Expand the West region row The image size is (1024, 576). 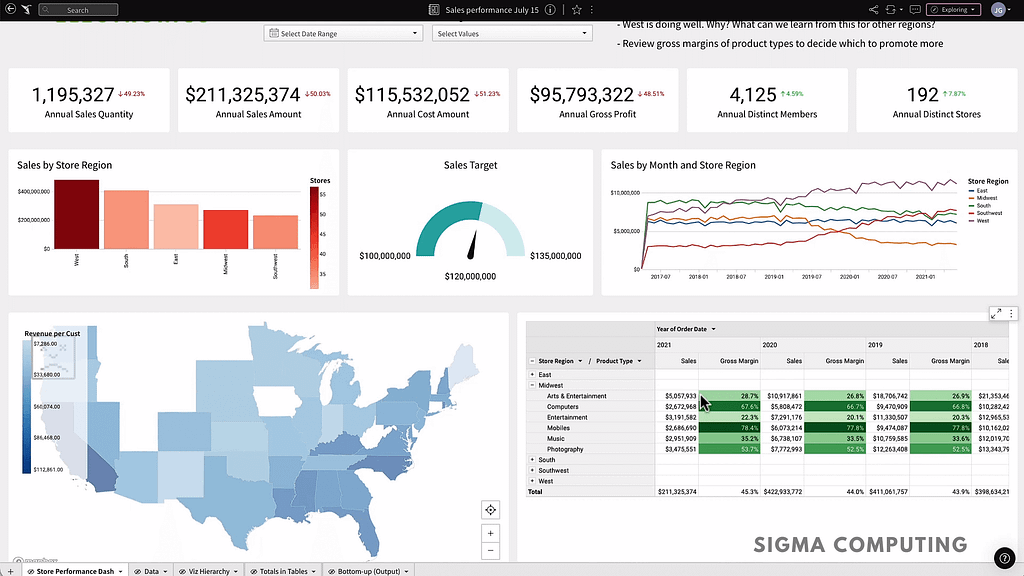coord(532,481)
